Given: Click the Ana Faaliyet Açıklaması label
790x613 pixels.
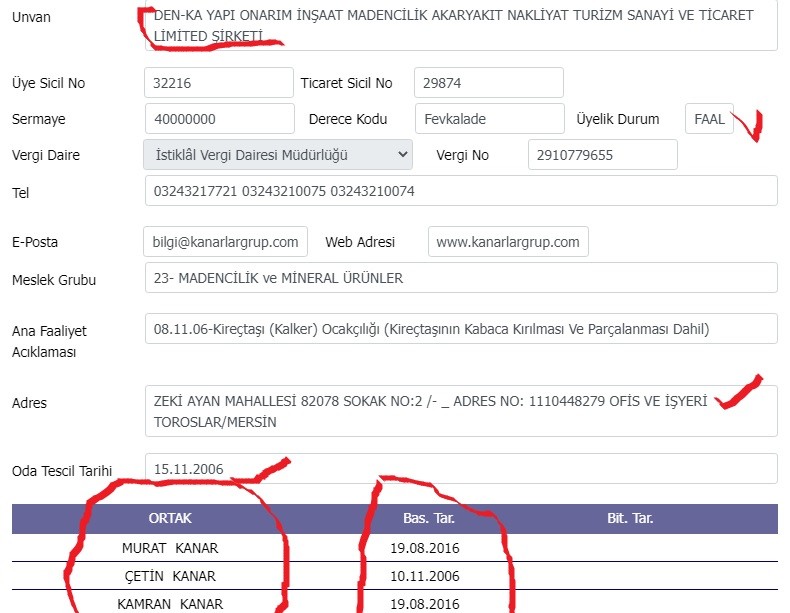Looking at the screenshot, I should click(x=49, y=342).
